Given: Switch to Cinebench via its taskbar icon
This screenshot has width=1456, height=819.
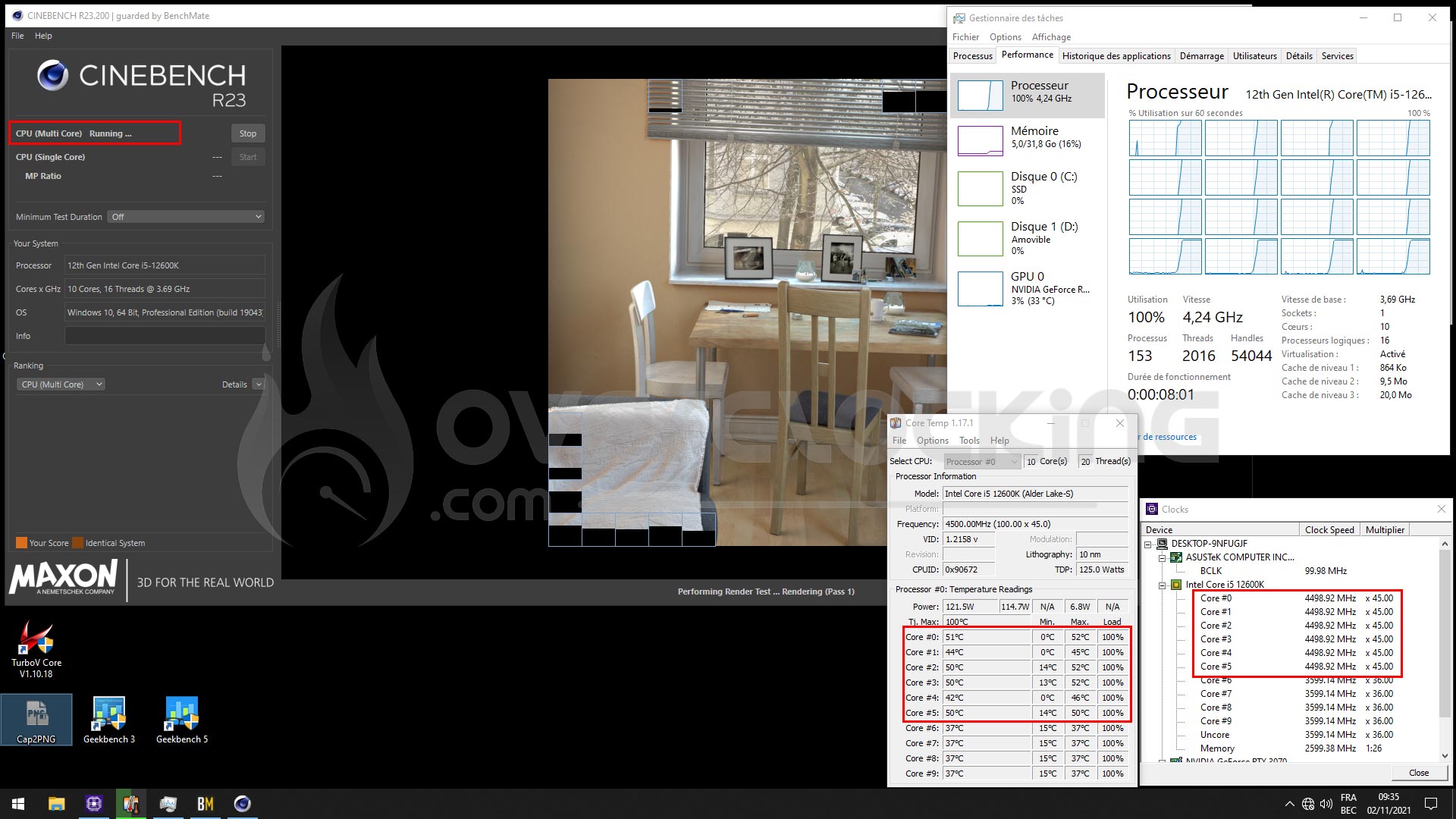Looking at the screenshot, I should coord(243,804).
